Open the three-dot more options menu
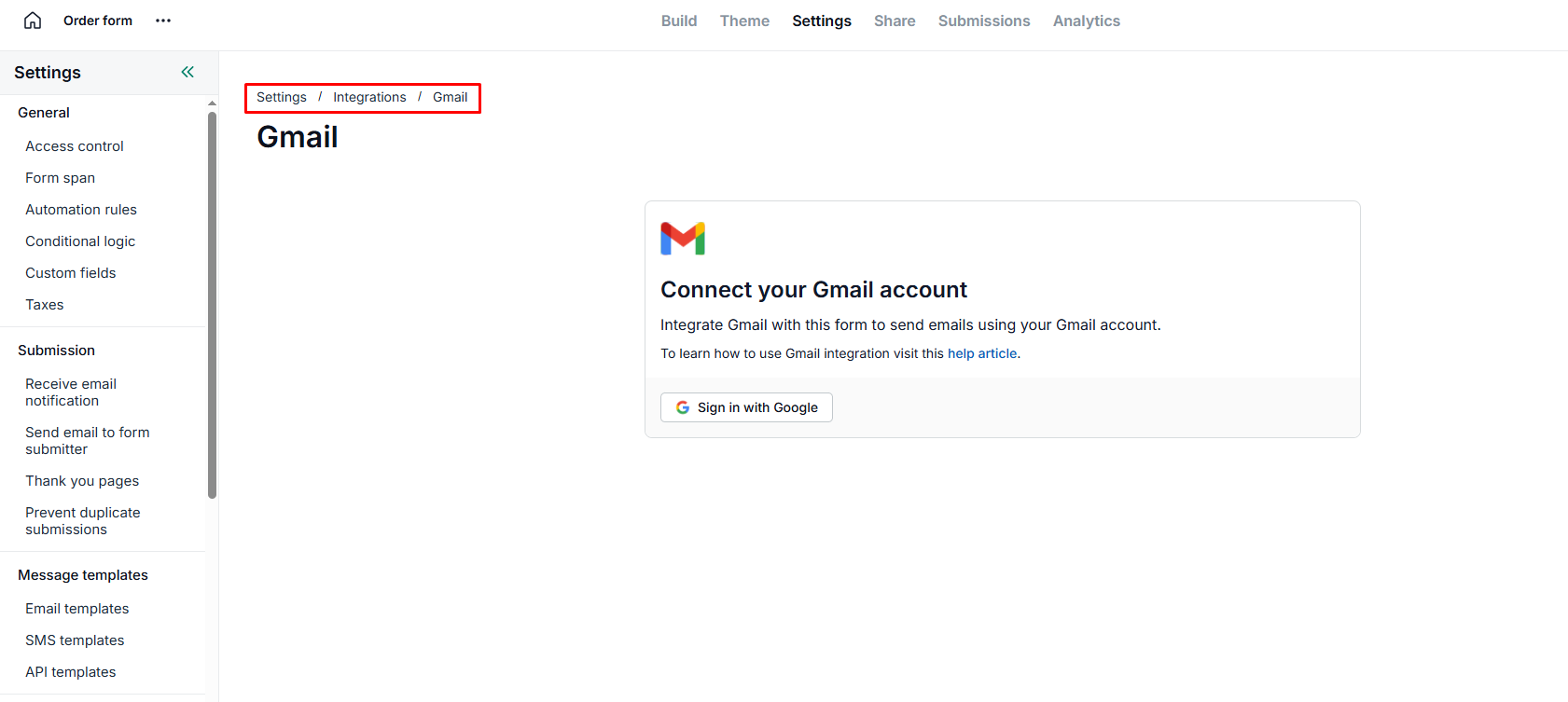The height and width of the screenshot is (702, 1568). [163, 21]
